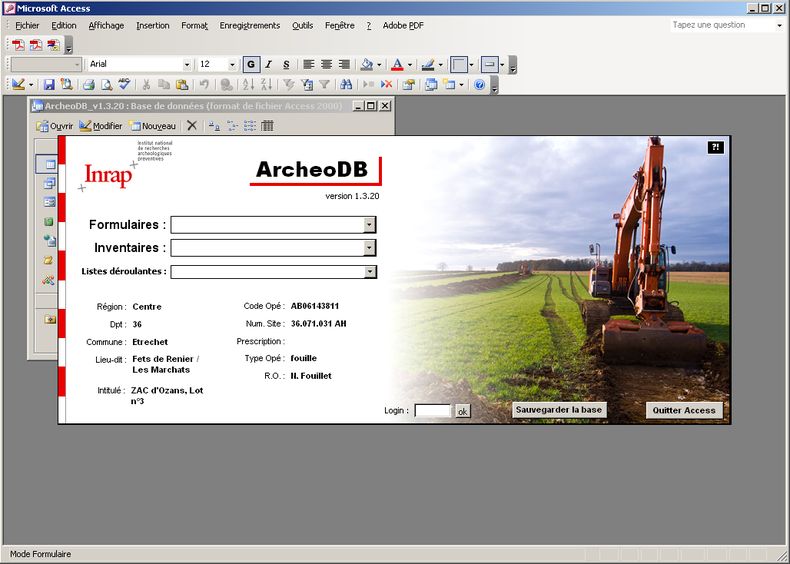Screen dimensions: 790x564
Task: Open the Enregistrements menu
Action: pyautogui.click(x=249, y=25)
